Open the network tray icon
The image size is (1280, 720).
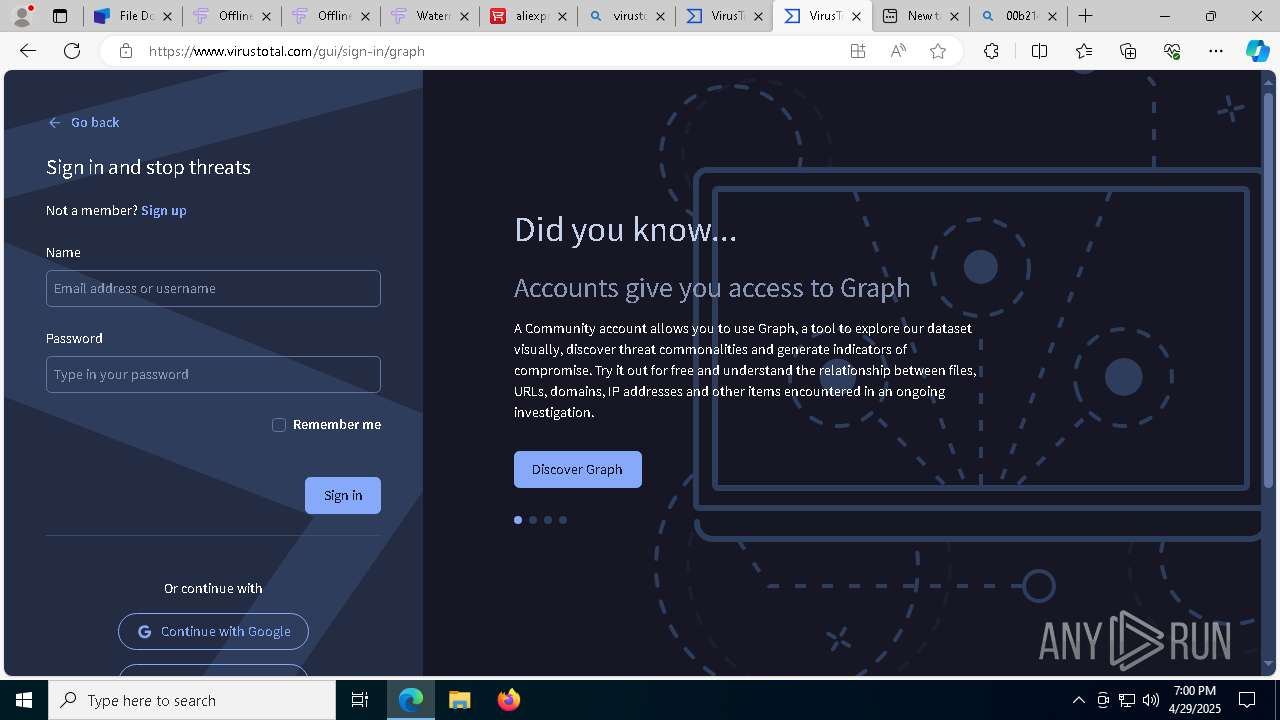1127,700
